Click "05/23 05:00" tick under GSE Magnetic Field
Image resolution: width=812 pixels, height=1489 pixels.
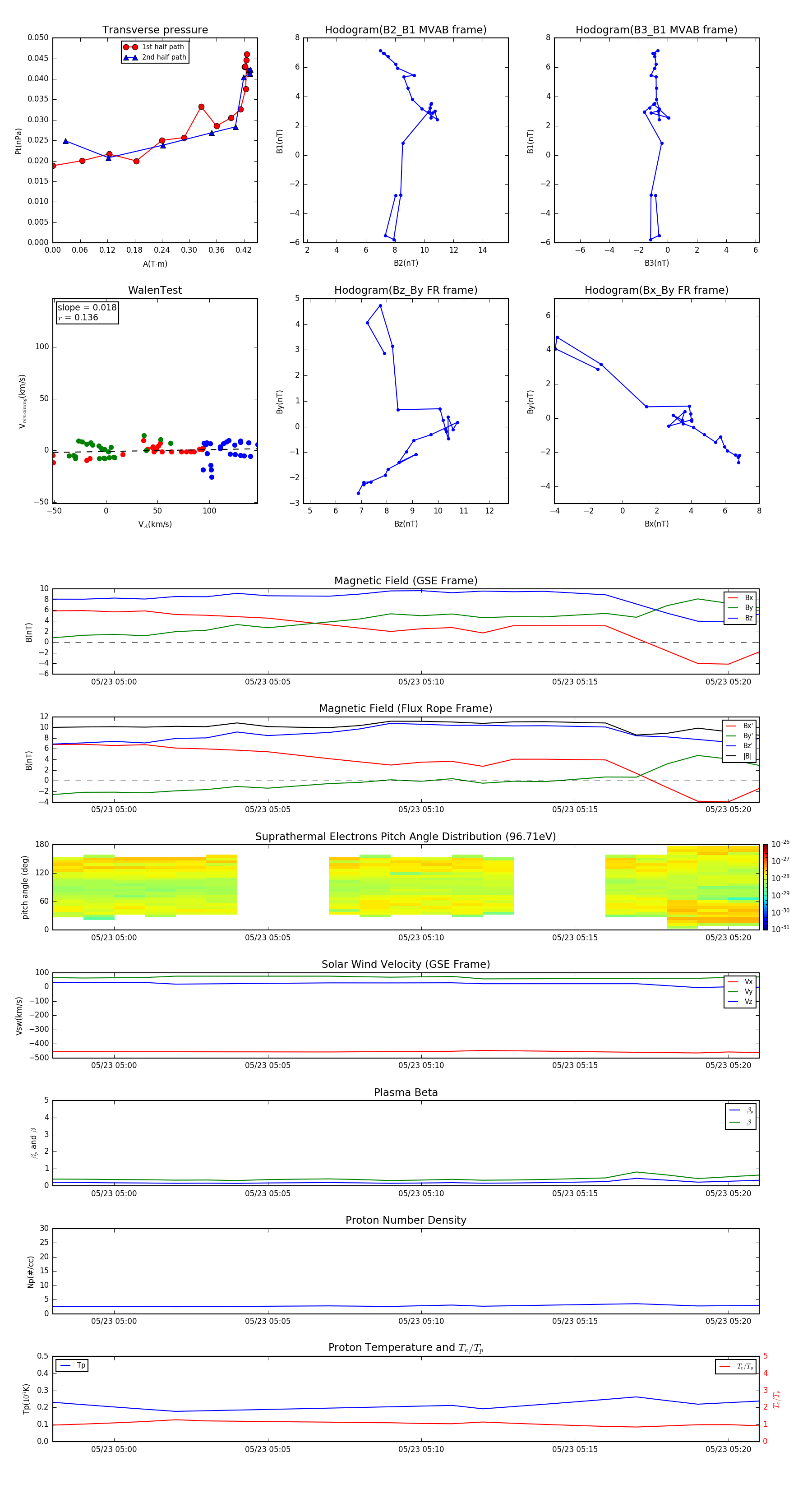coord(114,682)
